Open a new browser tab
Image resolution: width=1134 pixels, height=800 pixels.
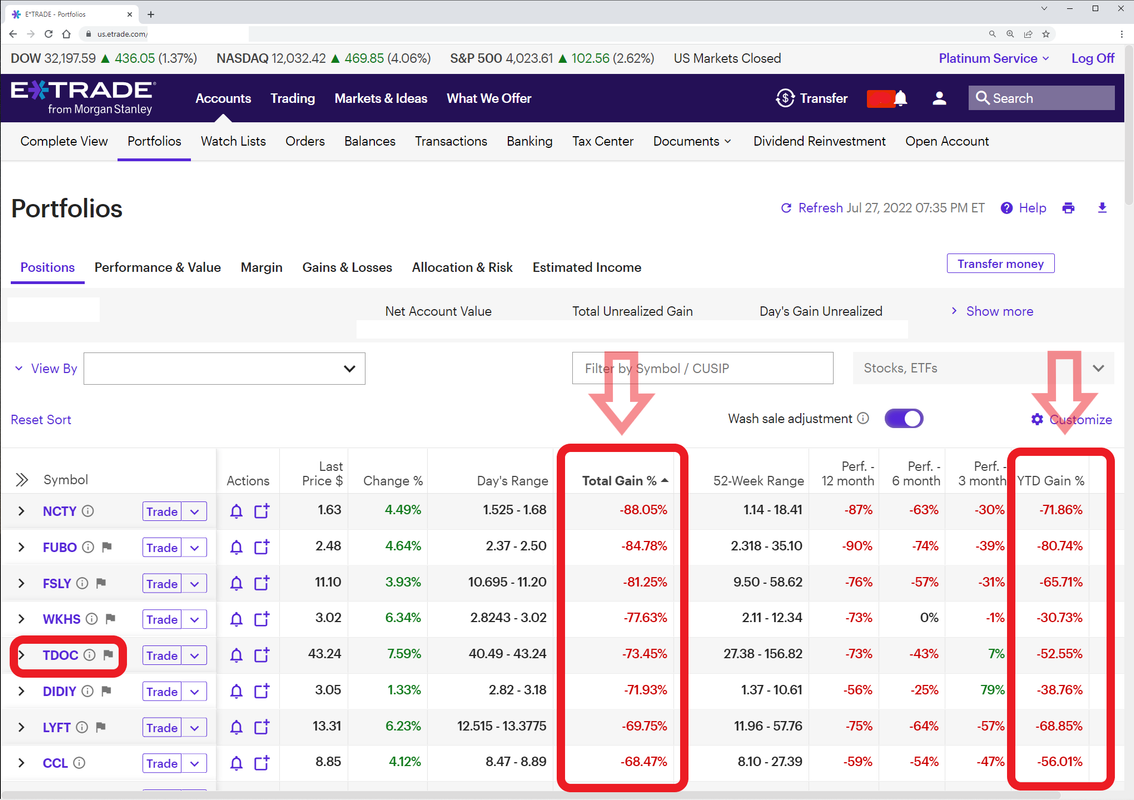pyautogui.click(x=150, y=14)
